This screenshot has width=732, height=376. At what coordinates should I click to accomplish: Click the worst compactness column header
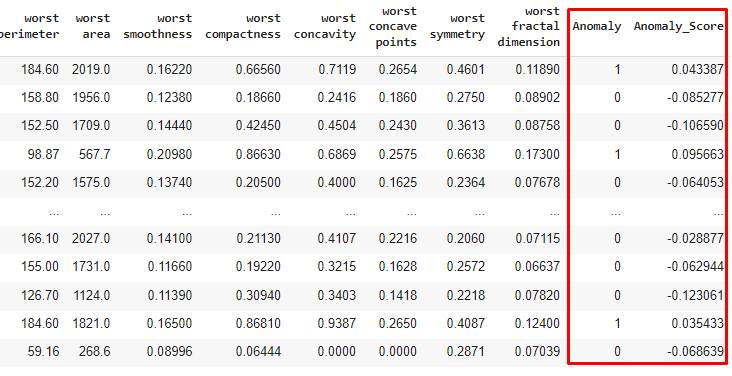[243, 26]
